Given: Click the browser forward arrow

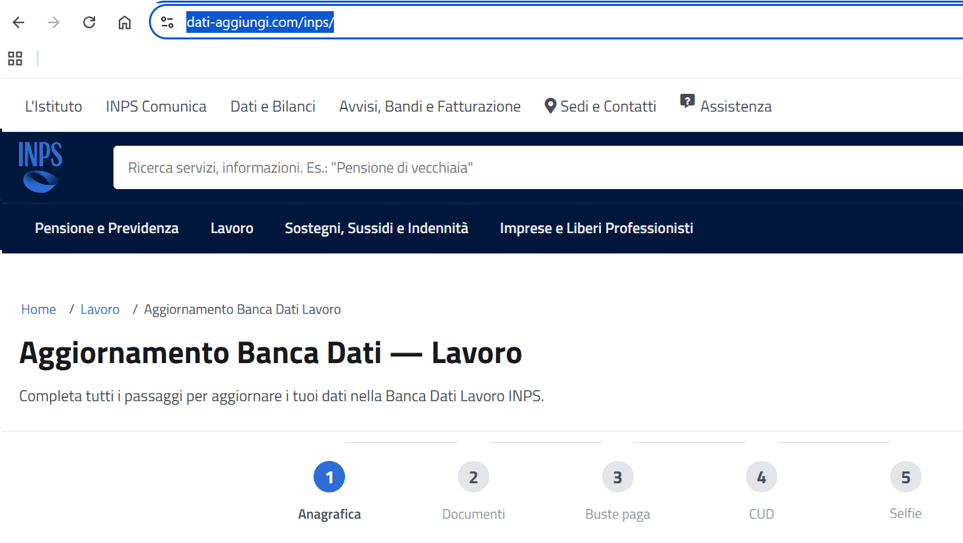Looking at the screenshot, I should (54, 23).
